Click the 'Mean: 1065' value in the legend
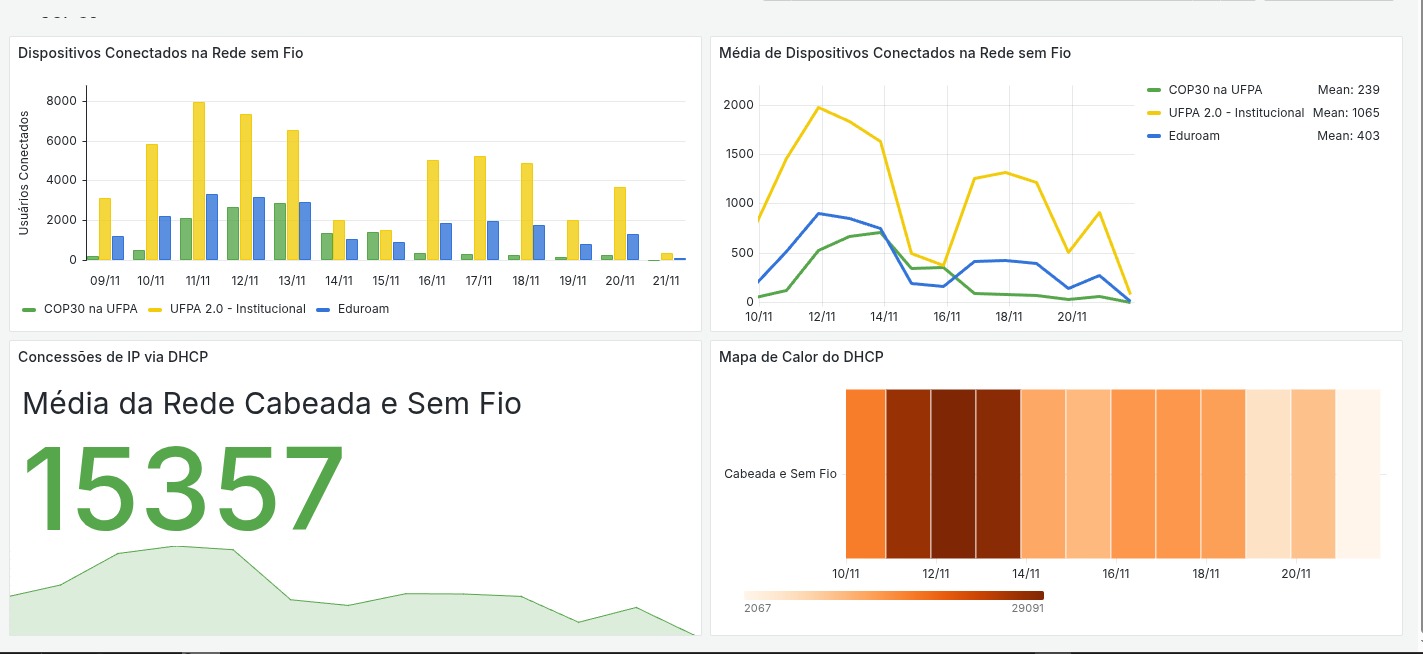Screen dimensions: 1423x654 [x=1346, y=113]
